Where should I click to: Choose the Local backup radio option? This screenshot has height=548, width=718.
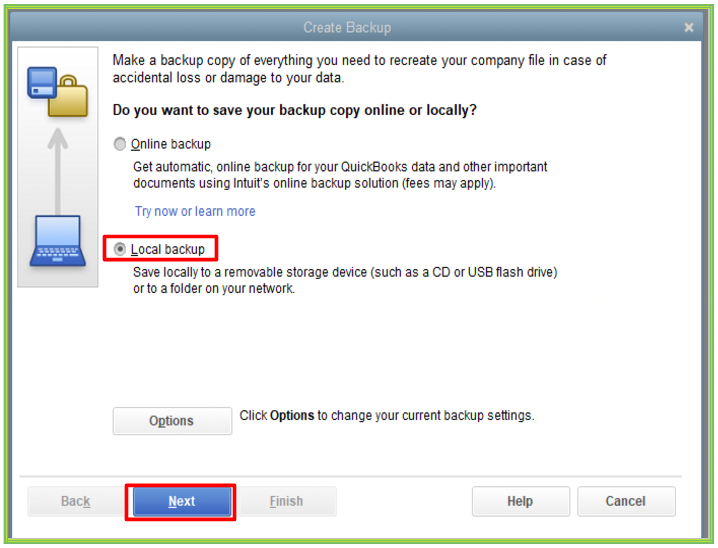121,249
